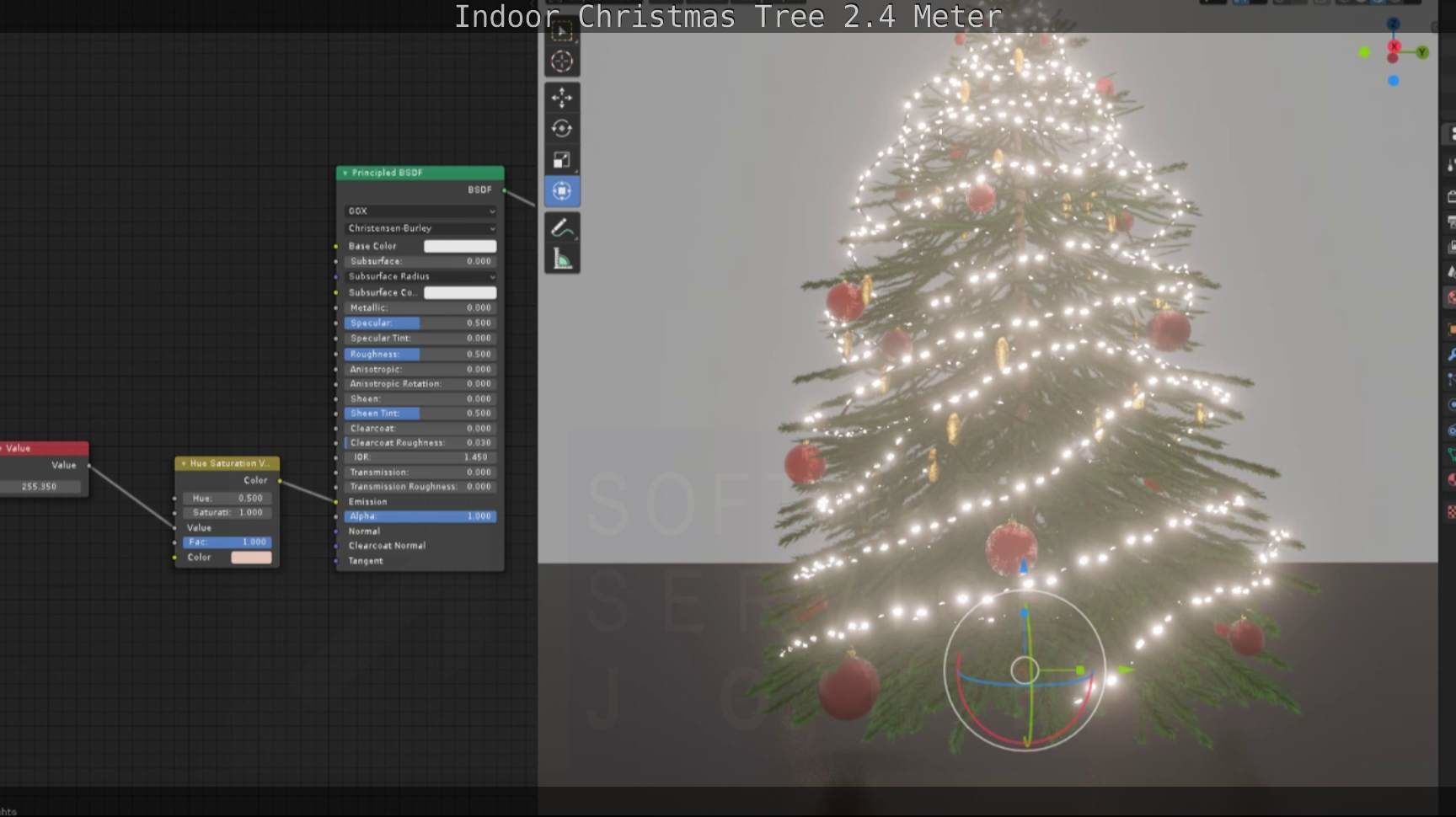Click the Sheen value field
1456x817 pixels.
click(x=420, y=399)
